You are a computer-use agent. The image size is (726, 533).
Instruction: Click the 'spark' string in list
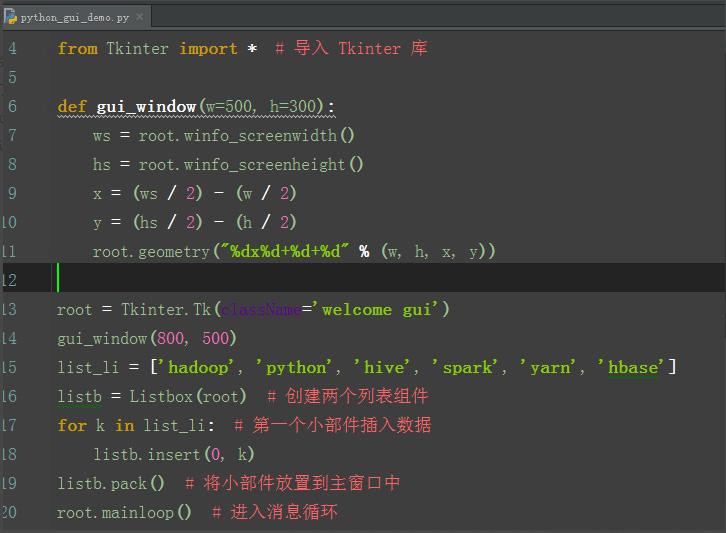click(465, 368)
